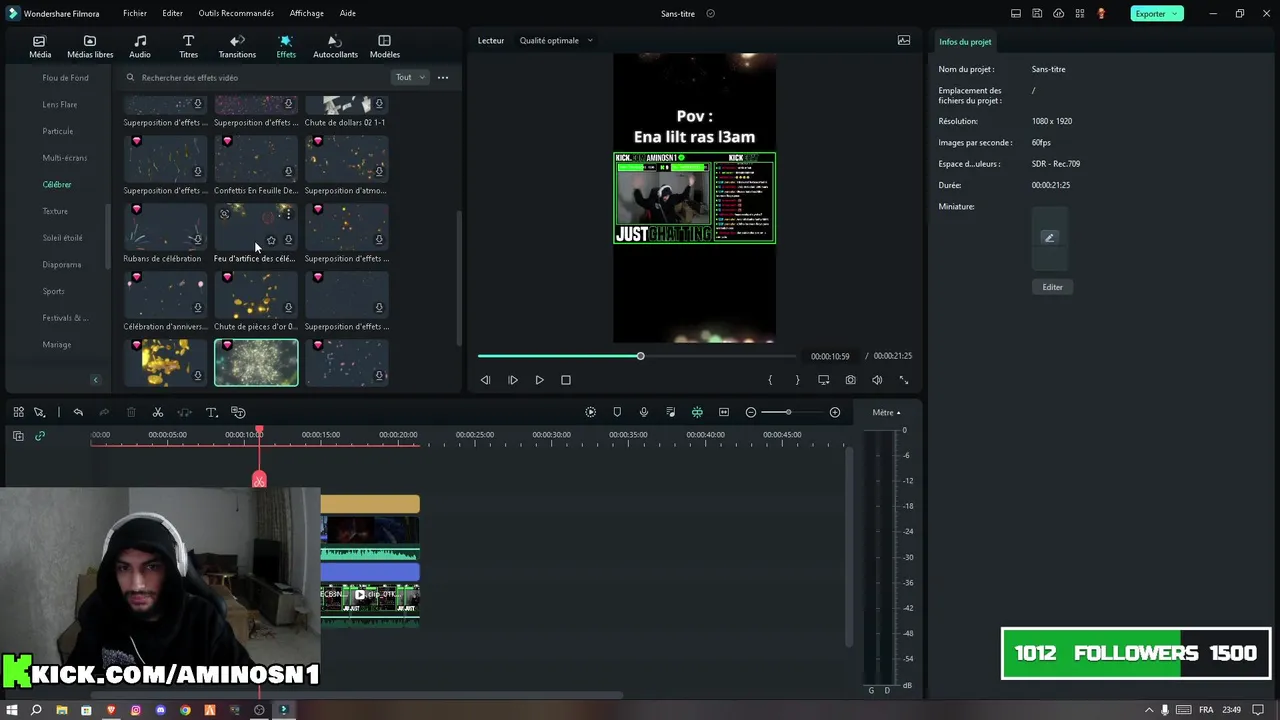Open the Modèles tab
Image resolution: width=1280 pixels, height=720 pixels.
(384, 47)
